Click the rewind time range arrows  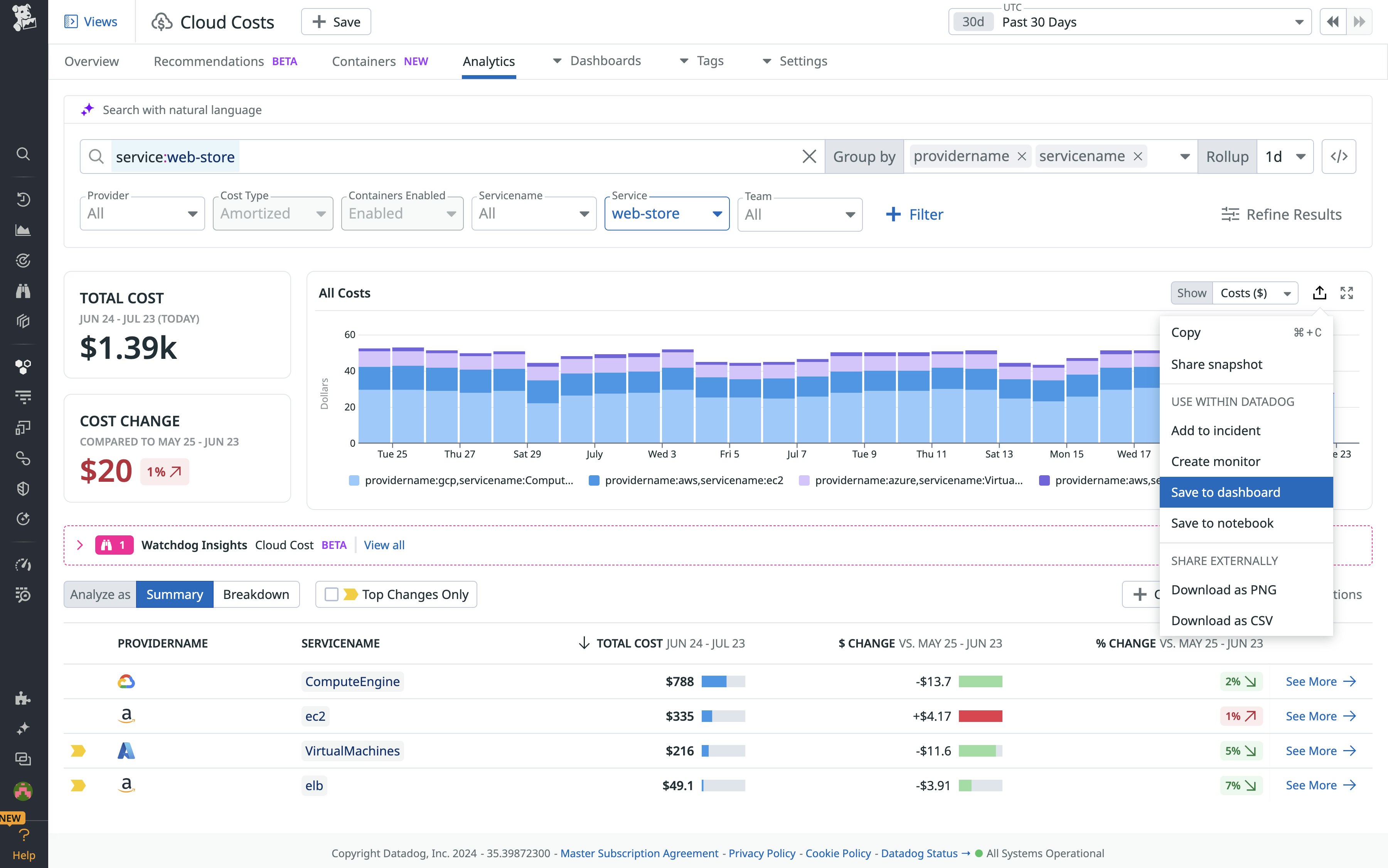[x=1332, y=22]
